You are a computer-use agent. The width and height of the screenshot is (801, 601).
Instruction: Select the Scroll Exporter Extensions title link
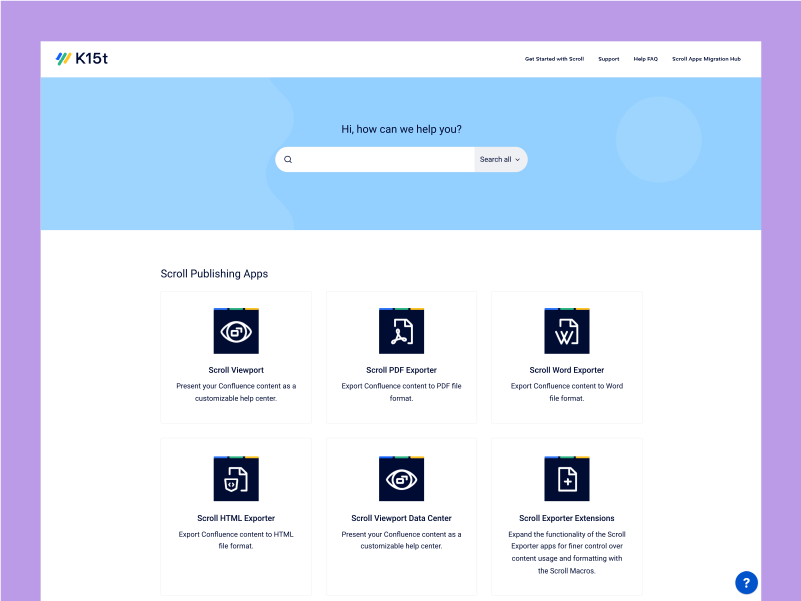(x=566, y=518)
